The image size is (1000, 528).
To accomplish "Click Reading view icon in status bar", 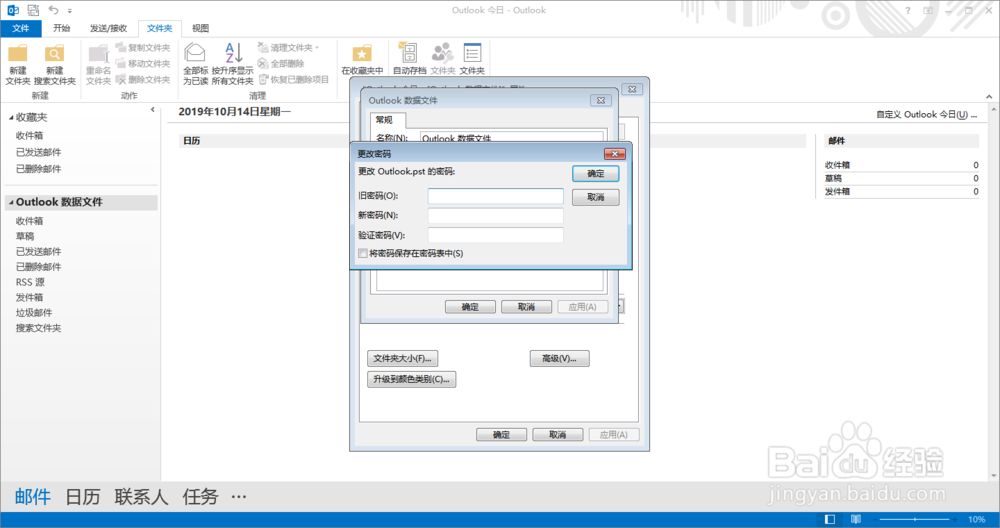I will [856, 519].
